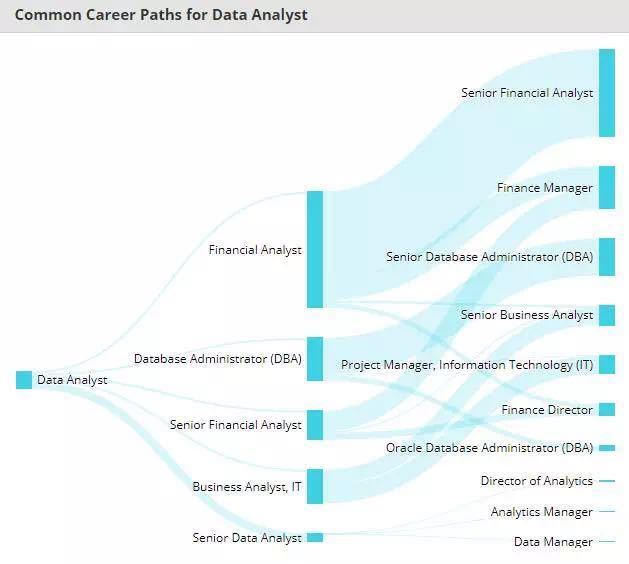Select the Financial Analyst text label
Screen dimensions: 629x564
click(x=255, y=250)
